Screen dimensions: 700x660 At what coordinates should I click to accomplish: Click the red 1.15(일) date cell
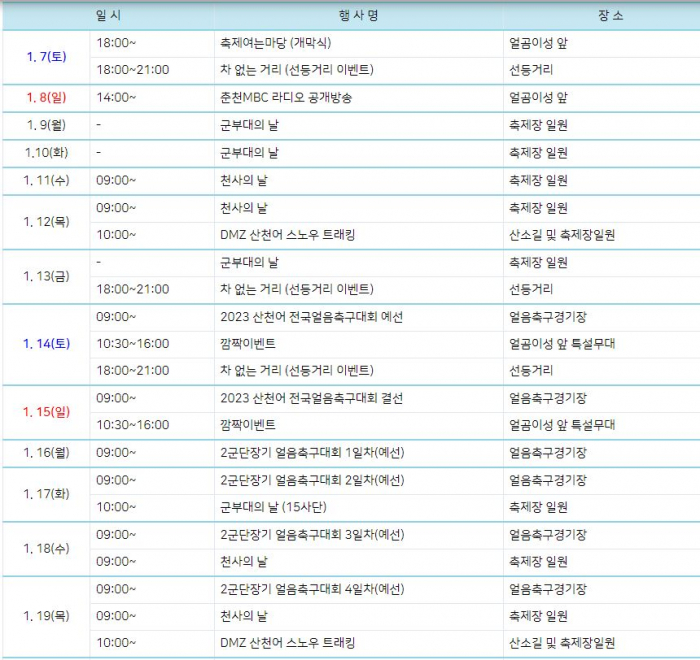point(46,411)
